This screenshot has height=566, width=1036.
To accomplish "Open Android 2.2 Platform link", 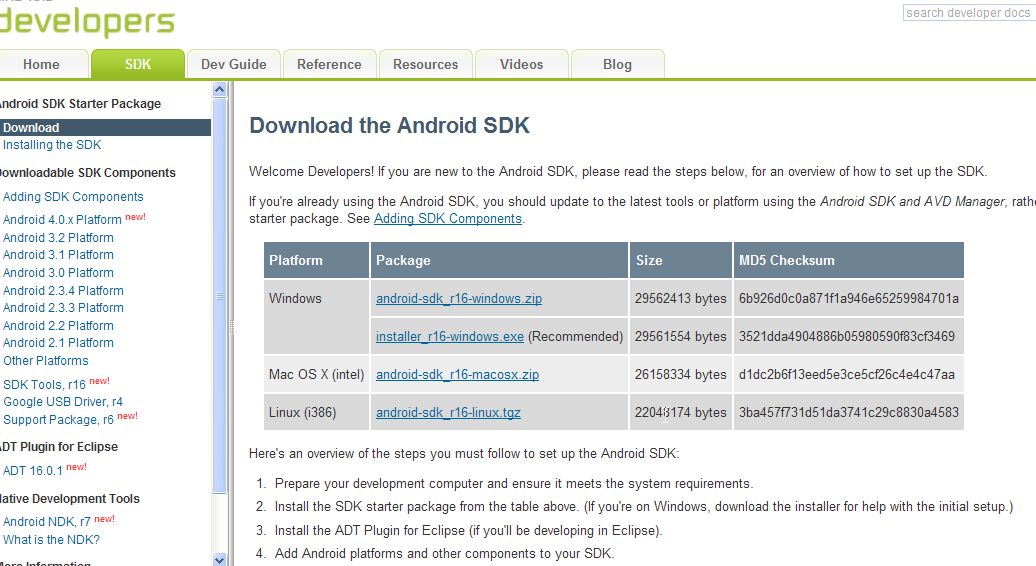I will 58,326.
